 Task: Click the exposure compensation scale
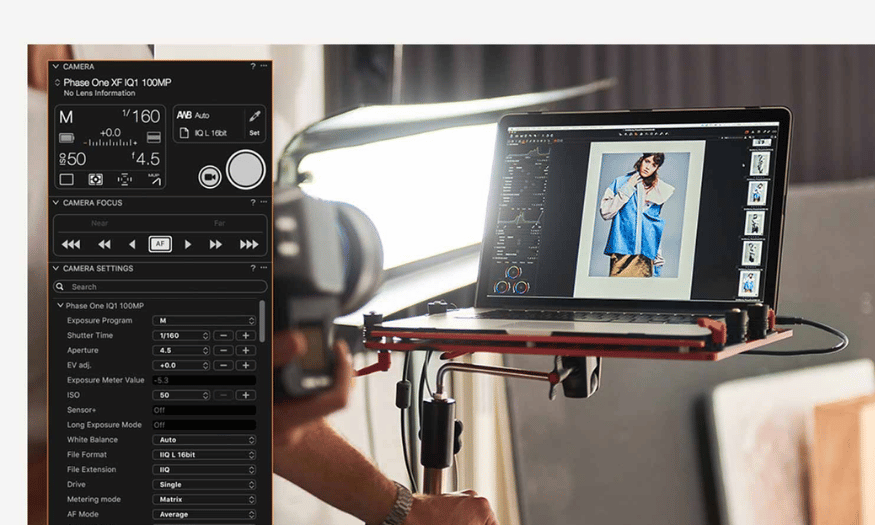110,143
